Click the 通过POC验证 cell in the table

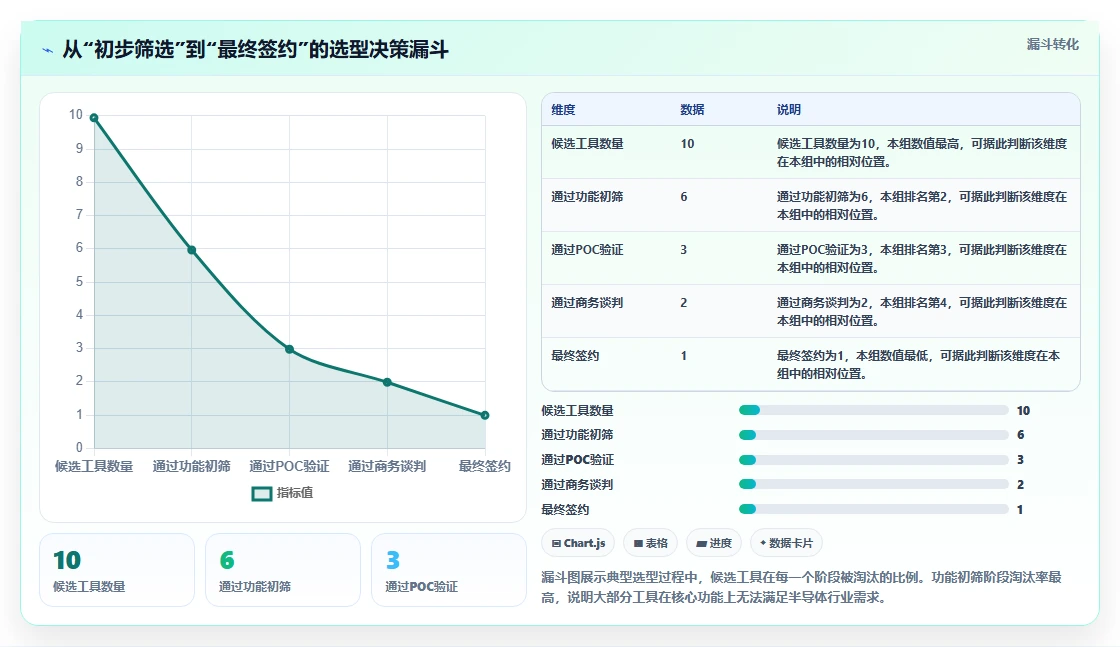pyautogui.click(x=587, y=250)
